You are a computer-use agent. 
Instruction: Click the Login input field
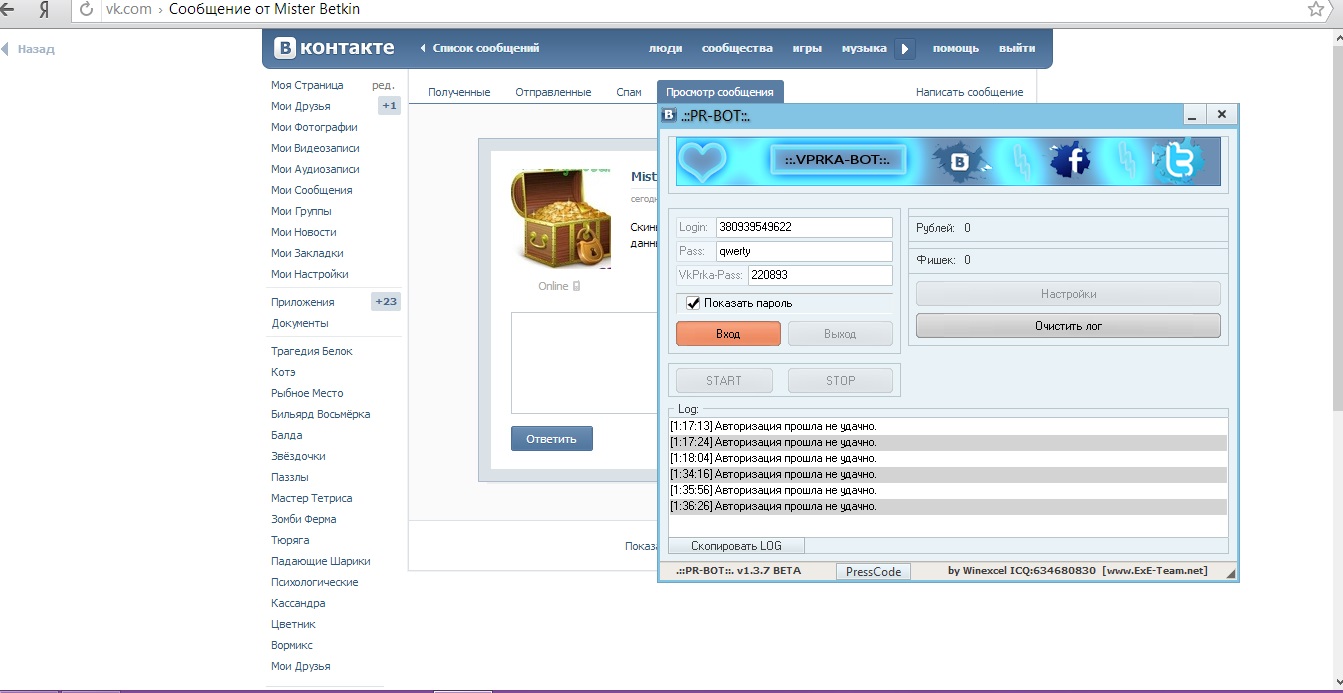pyautogui.click(x=804, y=227)
